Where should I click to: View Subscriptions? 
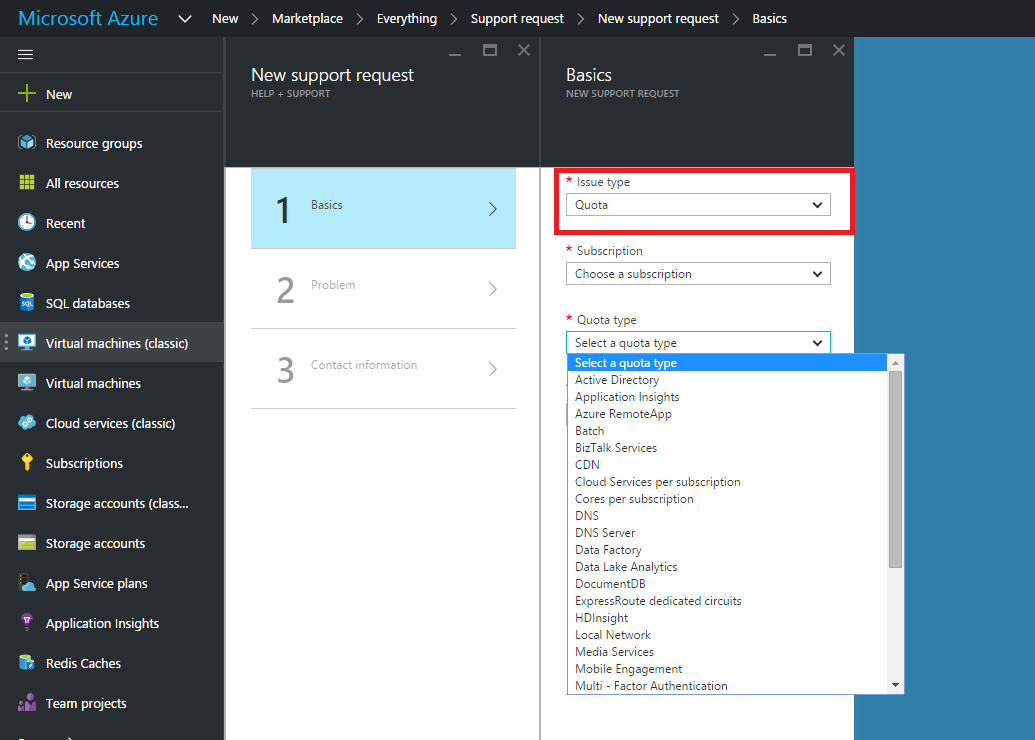[x=84, y=462]
